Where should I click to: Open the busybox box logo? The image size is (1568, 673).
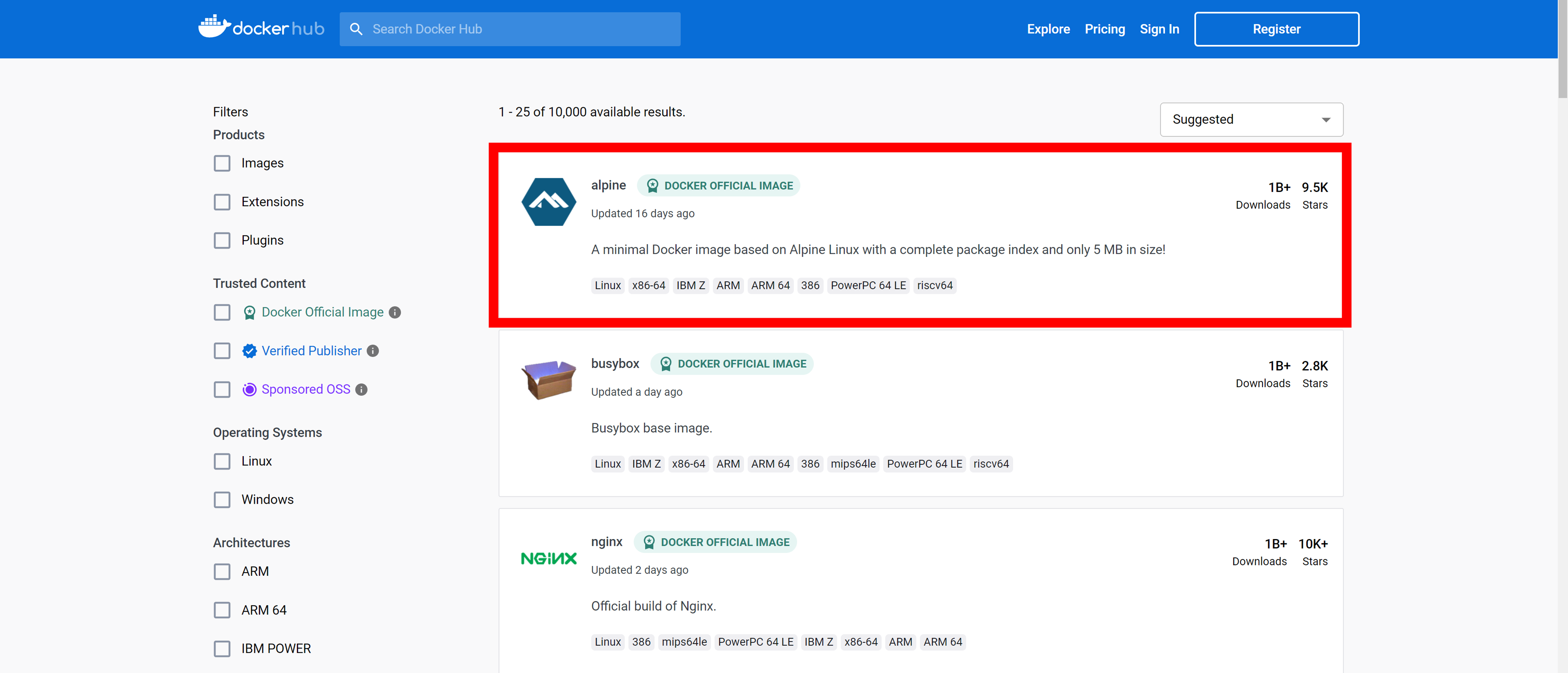[548, 380]
